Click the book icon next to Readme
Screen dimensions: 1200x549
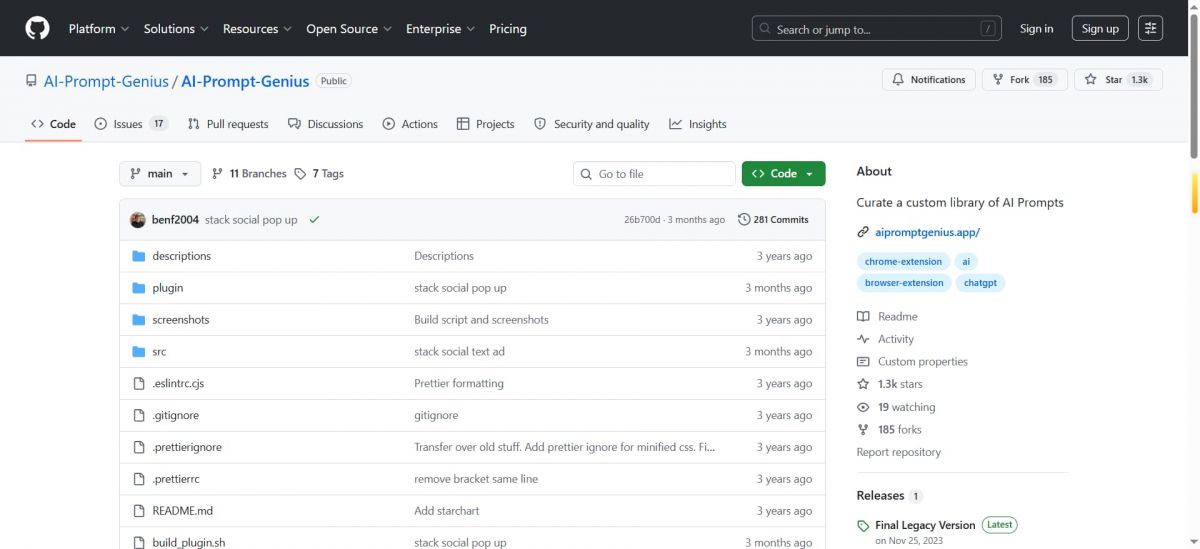863,316
